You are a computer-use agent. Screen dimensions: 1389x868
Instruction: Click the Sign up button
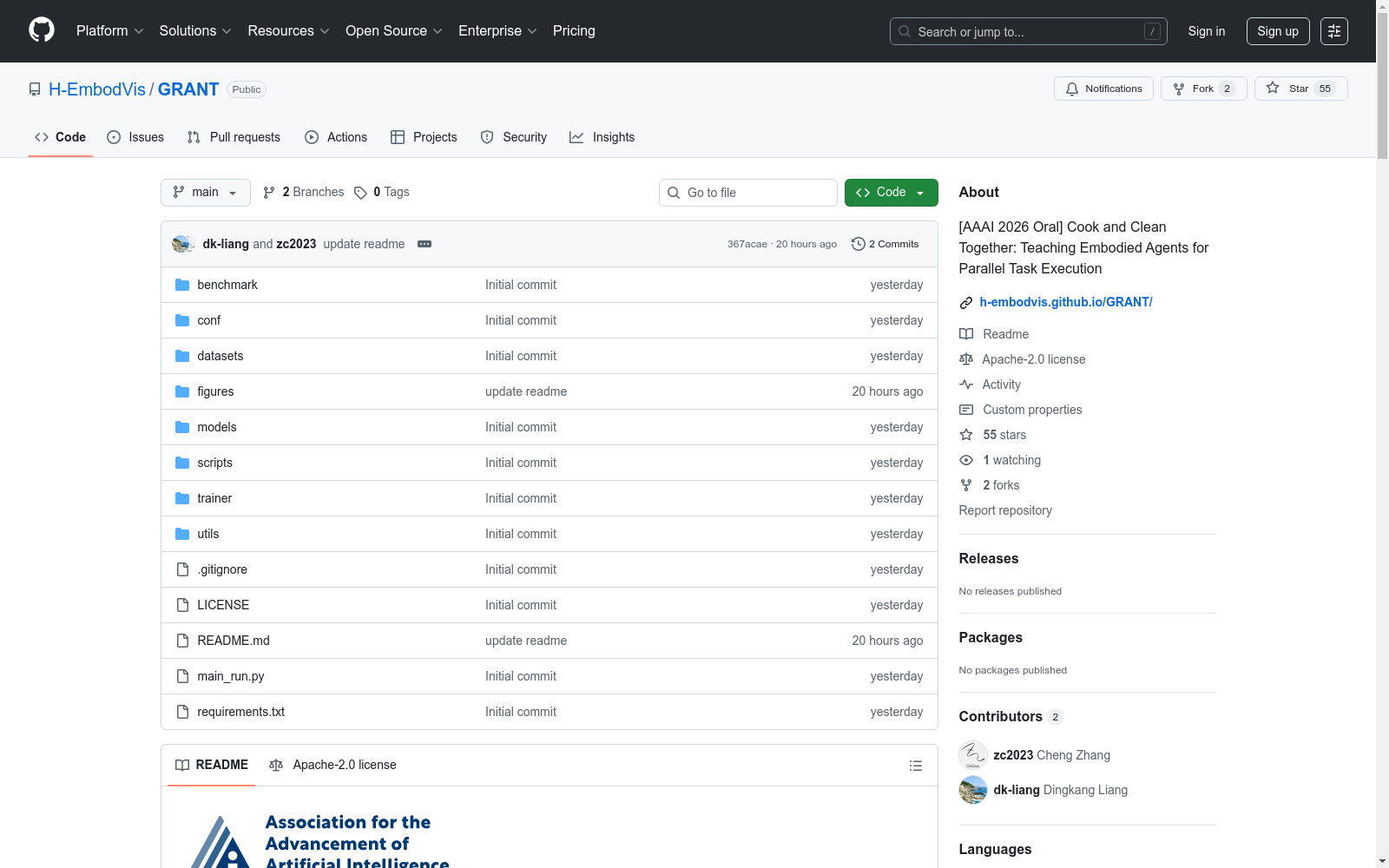(1278, 31)
